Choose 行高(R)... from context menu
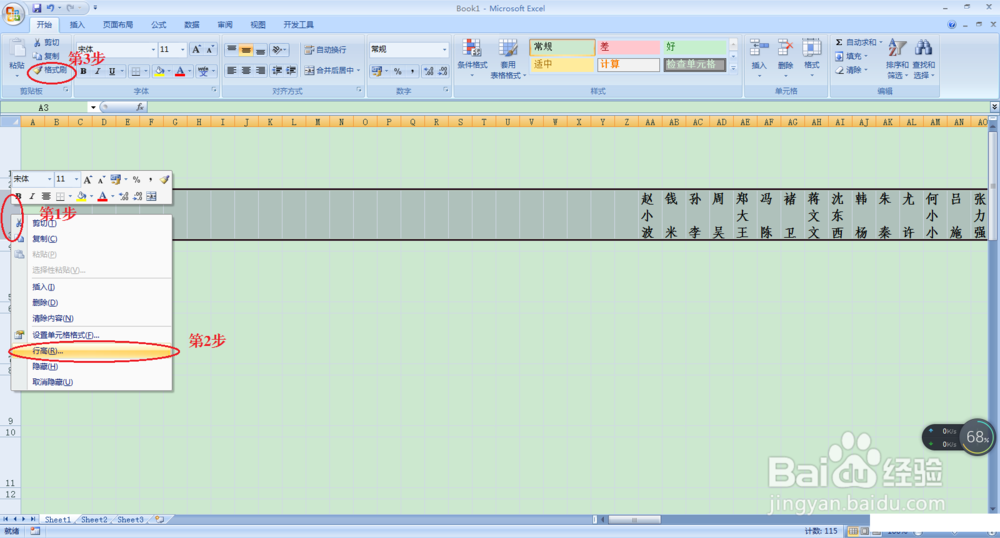 point(92,351)
